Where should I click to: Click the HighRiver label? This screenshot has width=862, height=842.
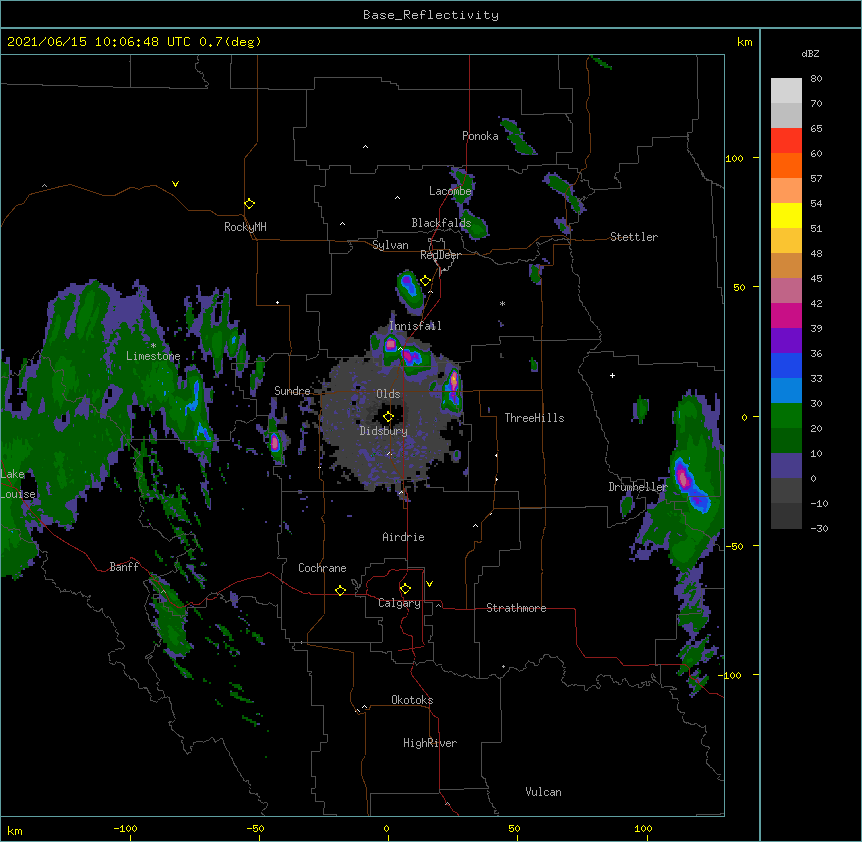point(430,743)
